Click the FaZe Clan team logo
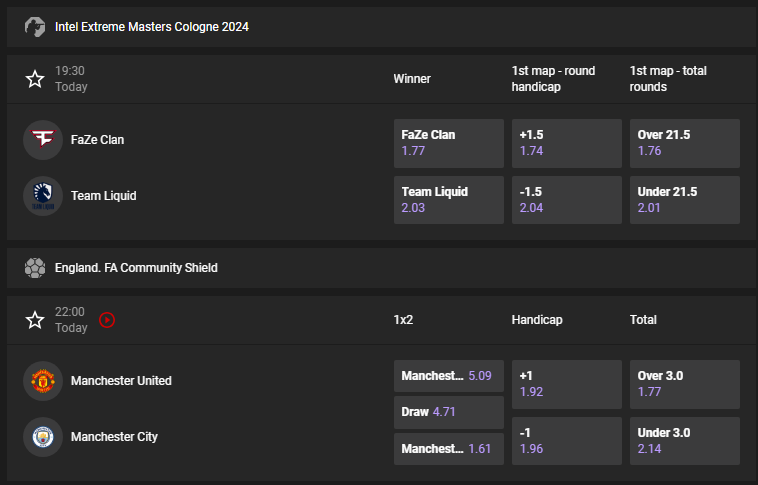 click(43, 140)
